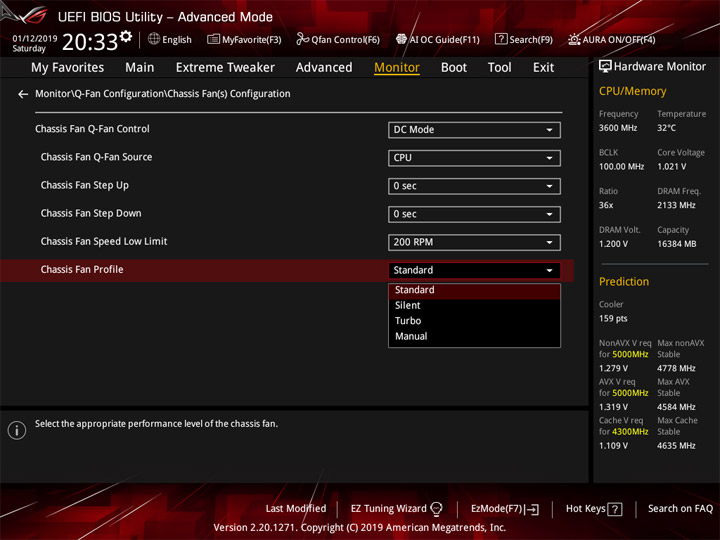Viewport: 720px width, 540px height.
Task: Click the Hardware Monitor screen icon
Action: point(605,66)
